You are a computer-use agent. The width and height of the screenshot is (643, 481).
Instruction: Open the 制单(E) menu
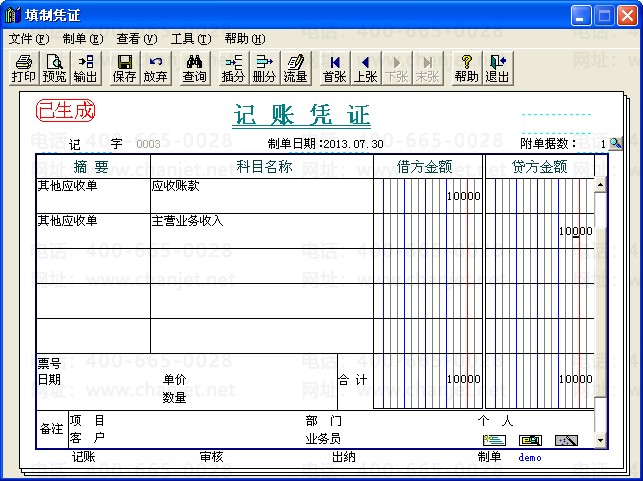coord(82,39)
